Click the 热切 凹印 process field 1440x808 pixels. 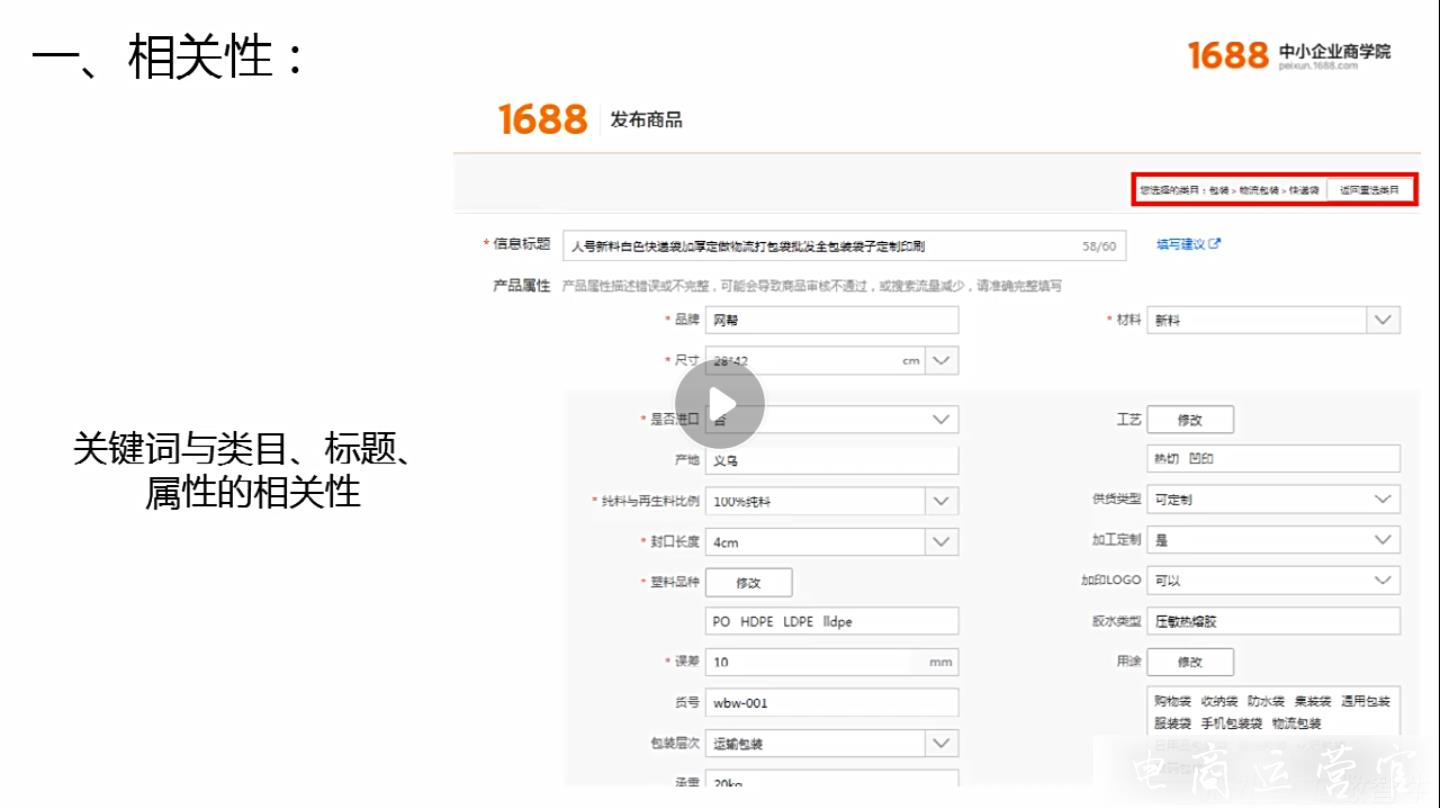coord(1273,459)
